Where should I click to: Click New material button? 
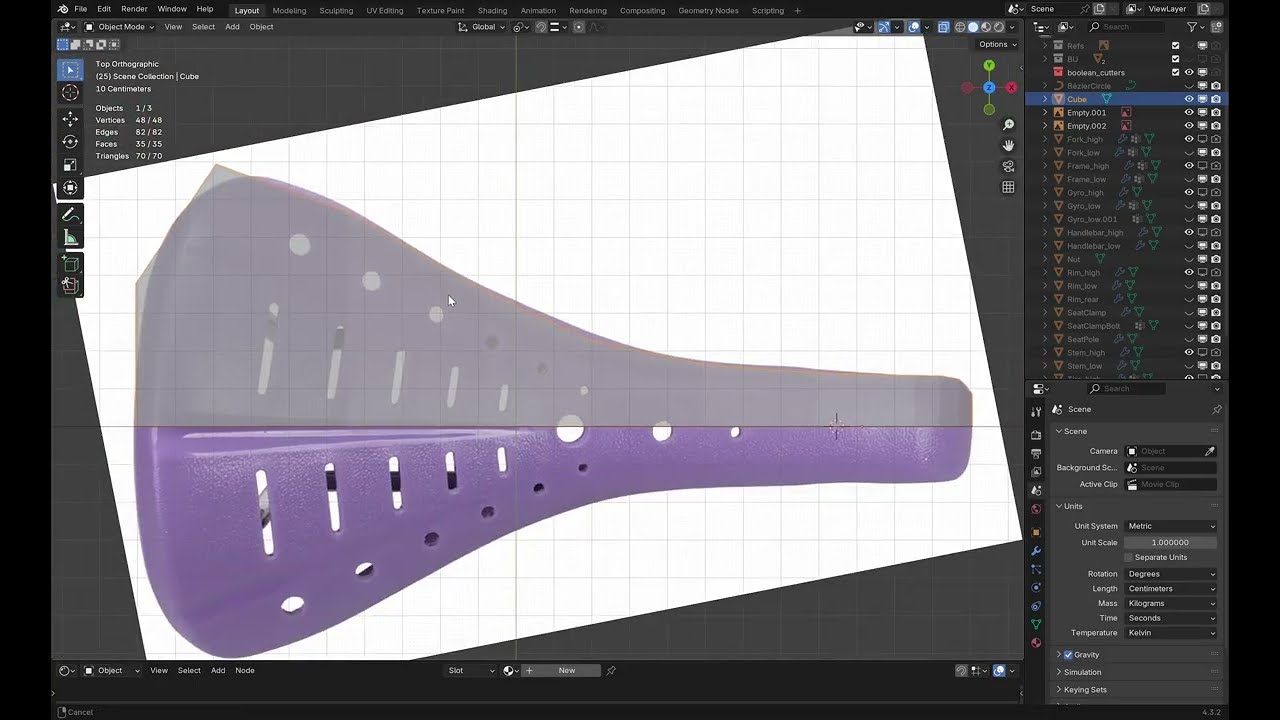(566, 670)
